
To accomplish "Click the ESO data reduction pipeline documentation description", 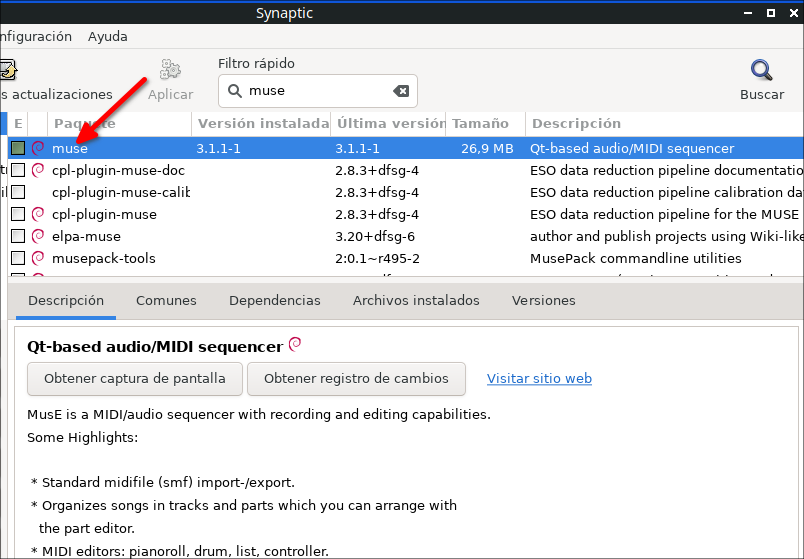I will point(667,170).
